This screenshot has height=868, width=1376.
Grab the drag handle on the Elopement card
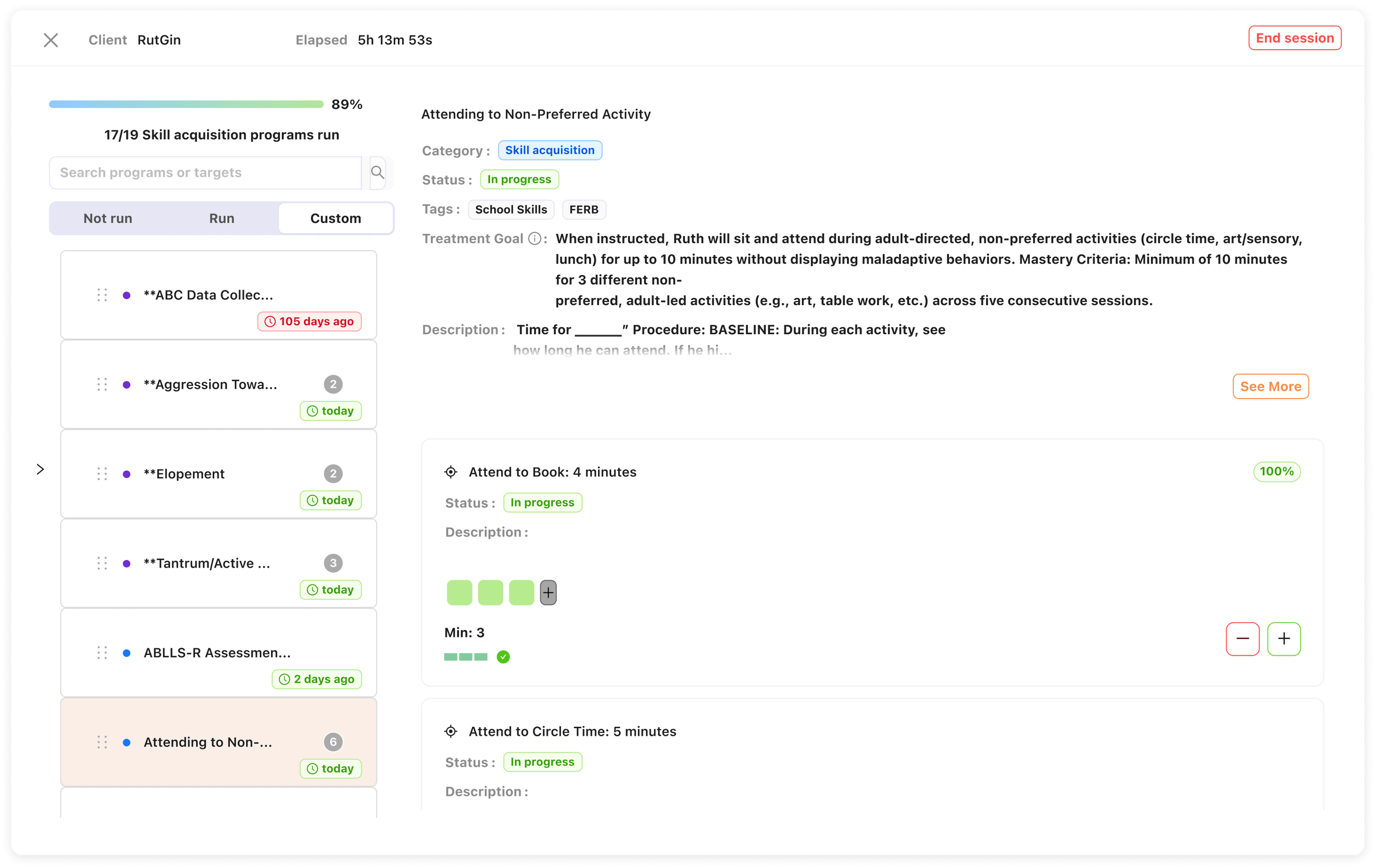(x=102, y=473)
